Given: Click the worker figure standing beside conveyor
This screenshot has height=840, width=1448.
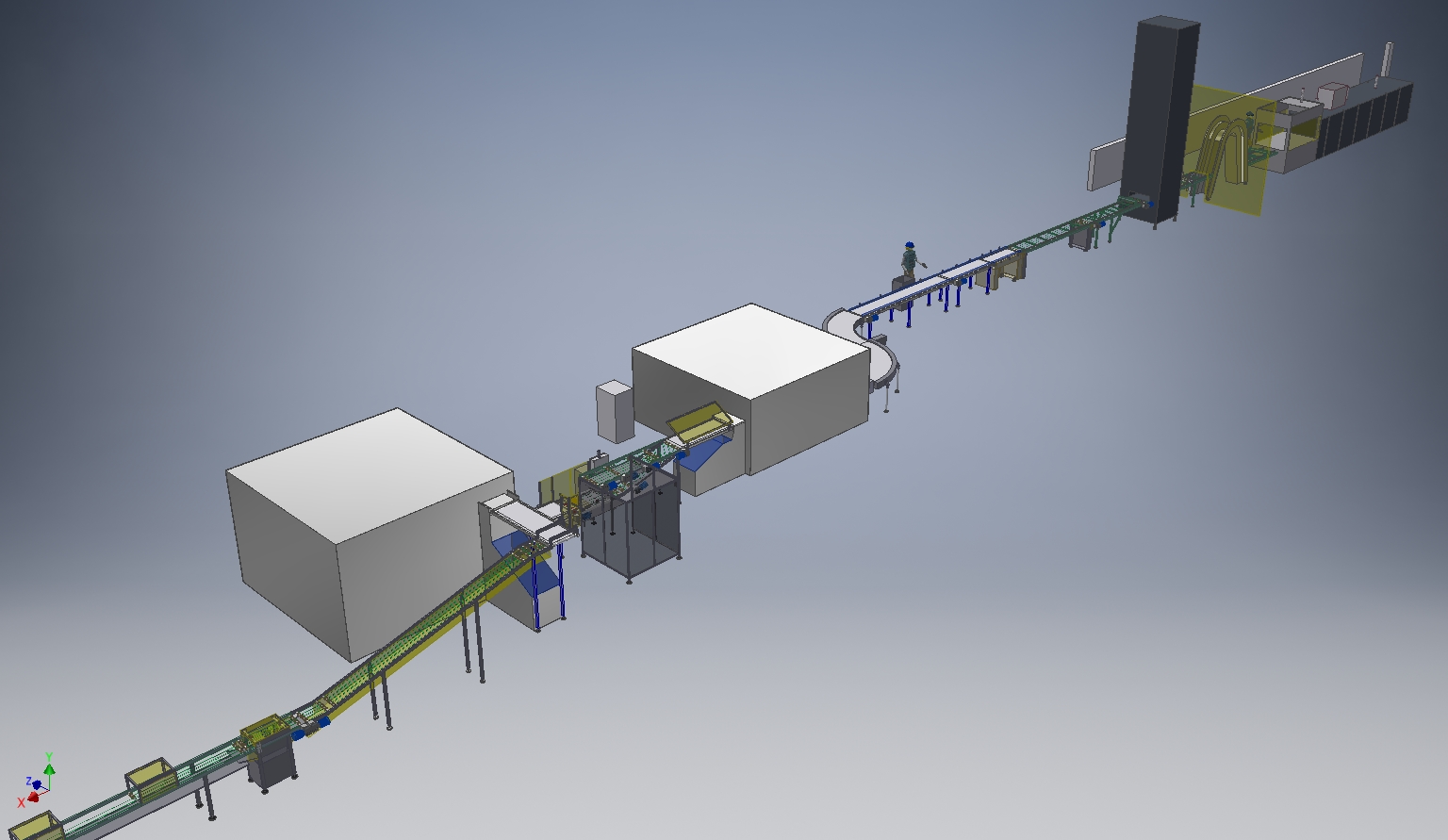Looking at the screenshot, I should [x=910, y=259].
